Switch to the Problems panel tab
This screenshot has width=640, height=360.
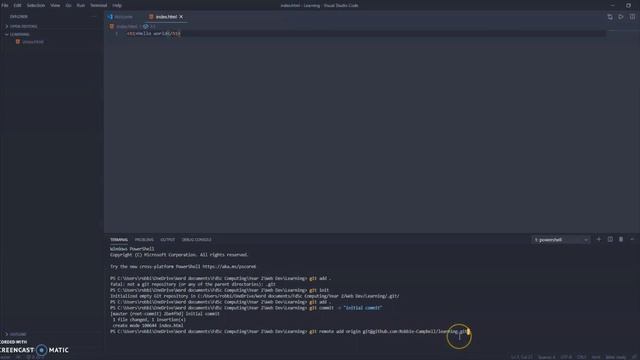pyautogui.click(x=144, y=240)
